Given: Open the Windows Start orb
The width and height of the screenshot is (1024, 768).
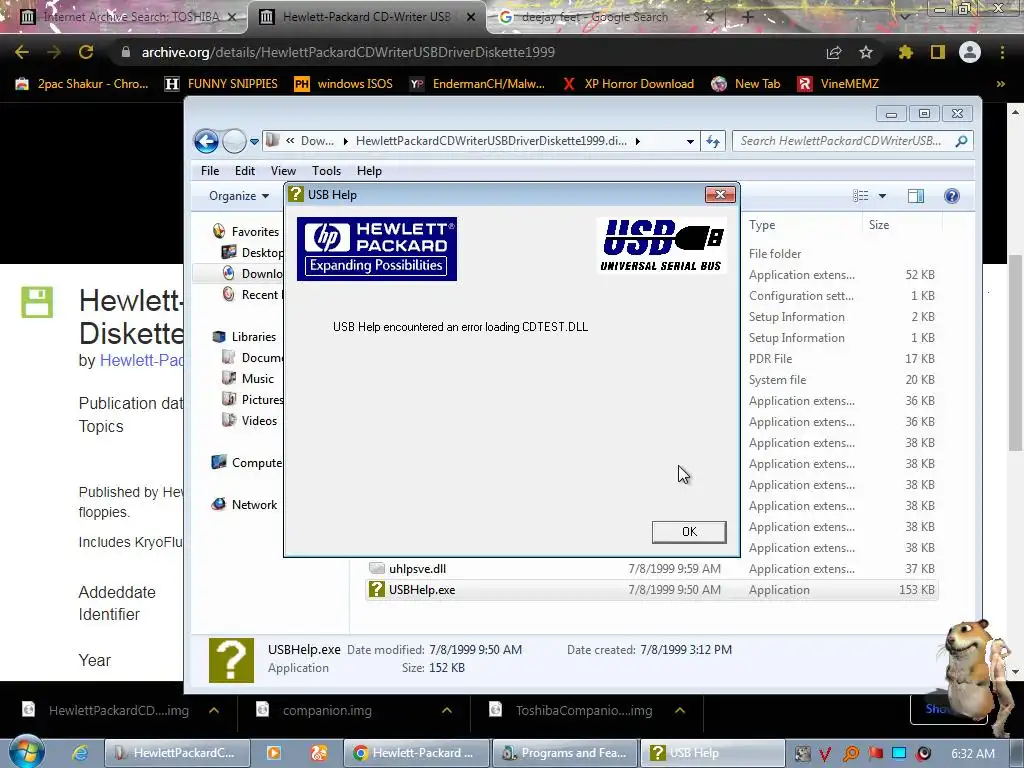Looking at the screenshot, I should [26, 752].
